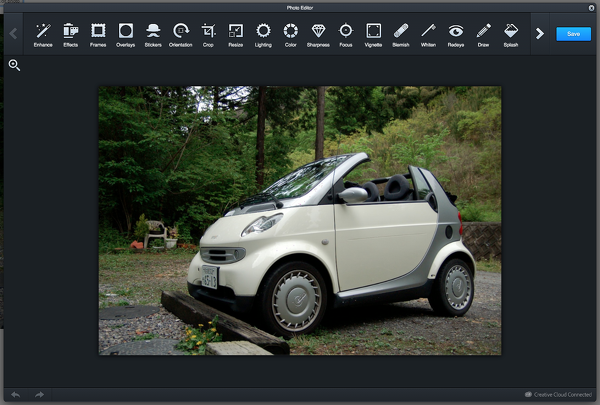The width and height of the screenshot is (600, 405).
Task: Undo the last edit
Action: [16, 394]
